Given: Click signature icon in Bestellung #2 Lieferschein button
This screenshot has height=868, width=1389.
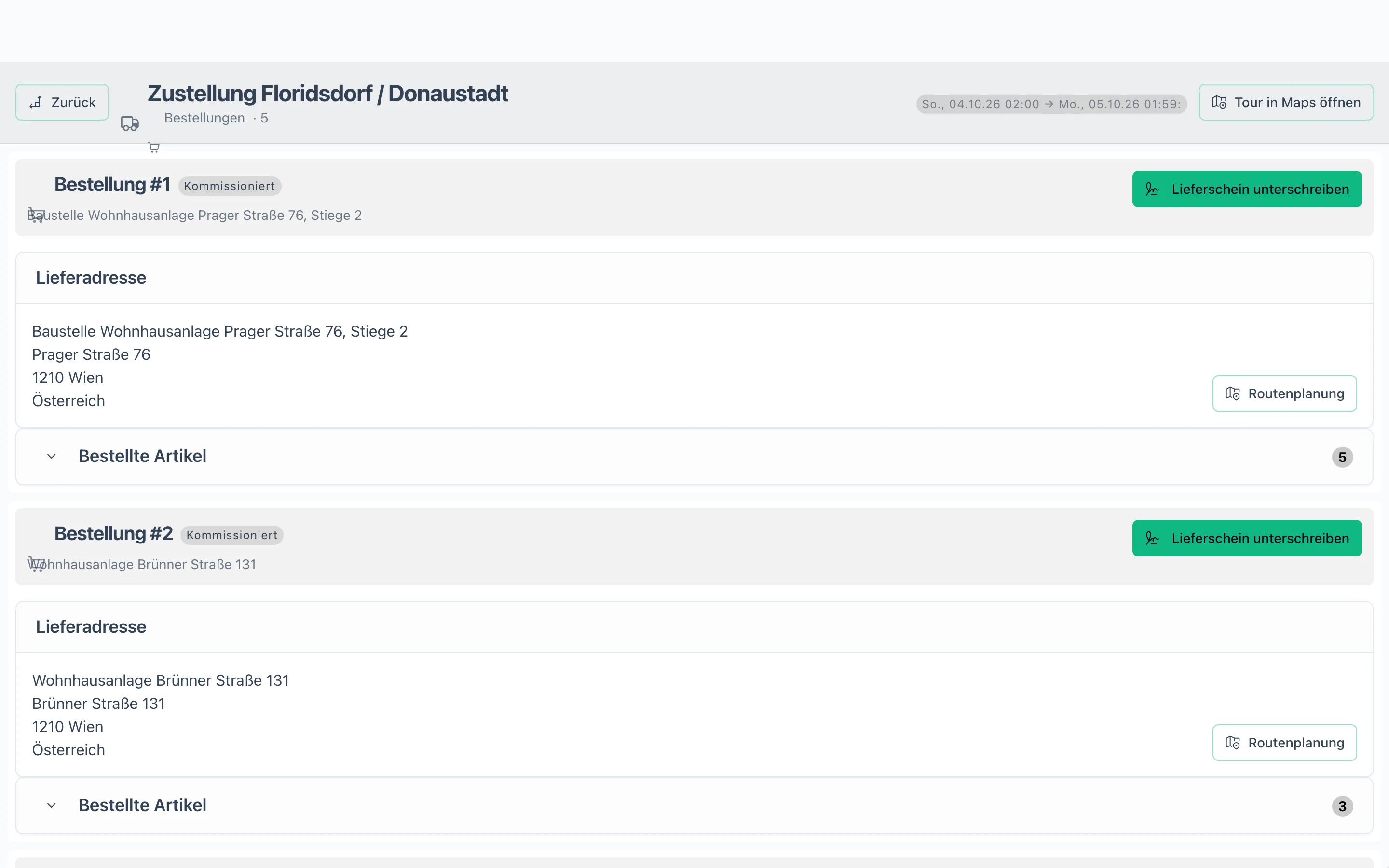Looking at the screenshot, I should [1152, 538].
